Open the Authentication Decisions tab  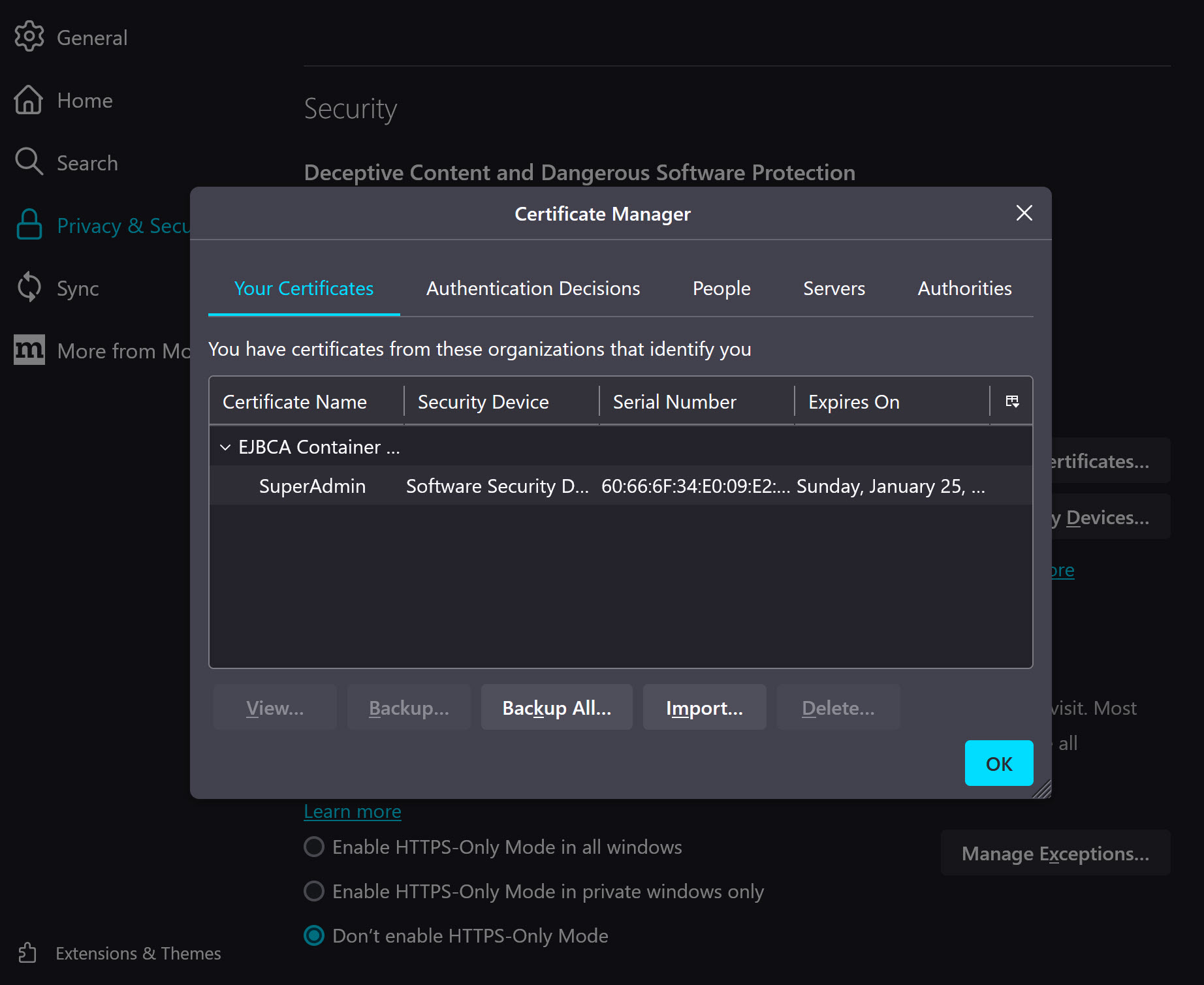[533, 288]
